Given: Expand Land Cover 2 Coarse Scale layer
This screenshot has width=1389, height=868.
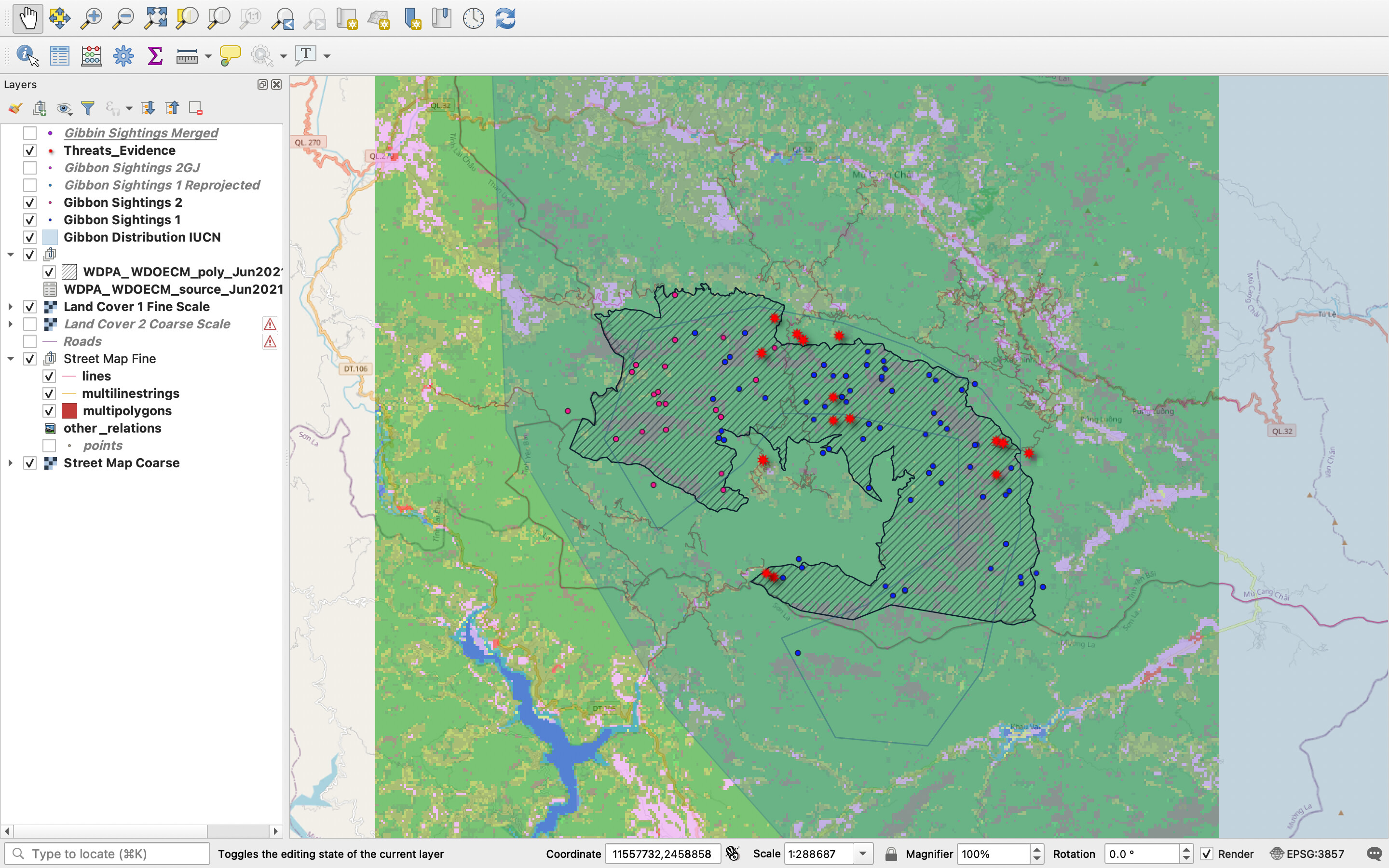Looking at the screenshot, I should 10,324.
